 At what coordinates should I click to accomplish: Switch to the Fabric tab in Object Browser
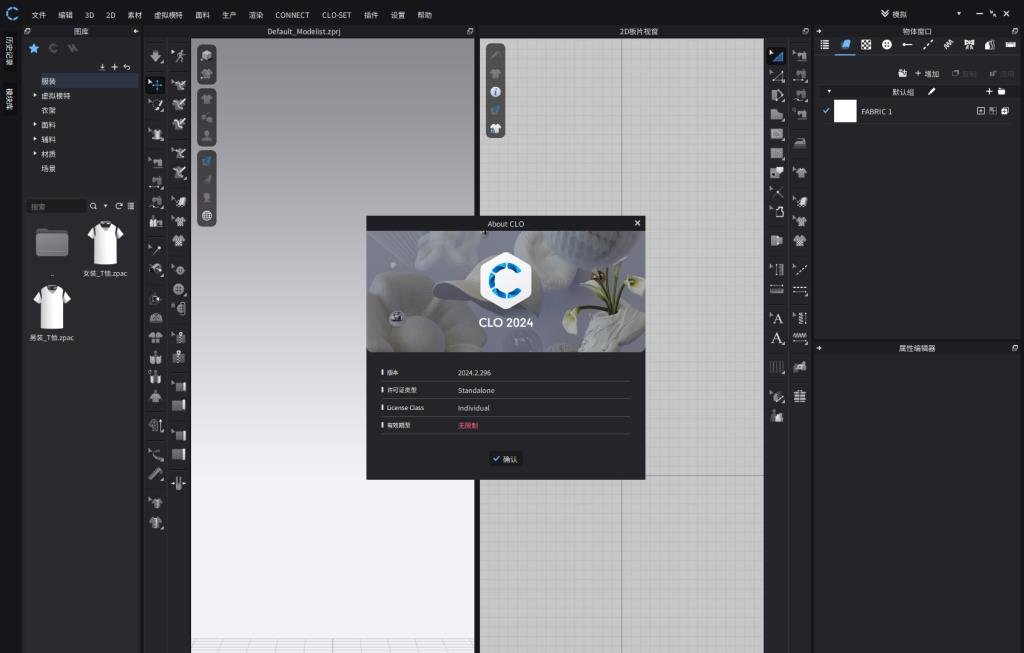pos(845,44)
